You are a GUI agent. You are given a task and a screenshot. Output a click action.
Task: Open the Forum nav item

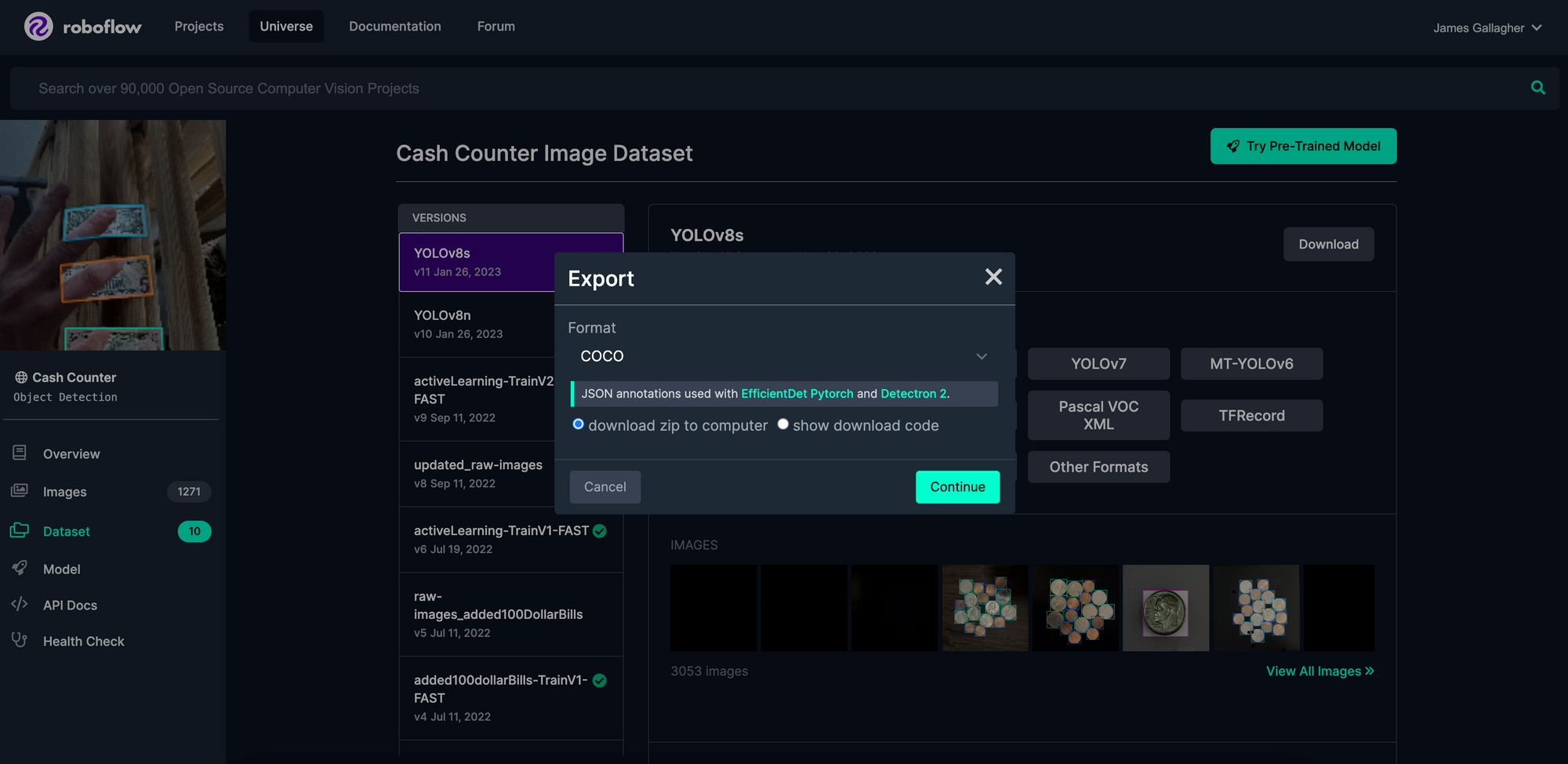click(x=496, y=26)
